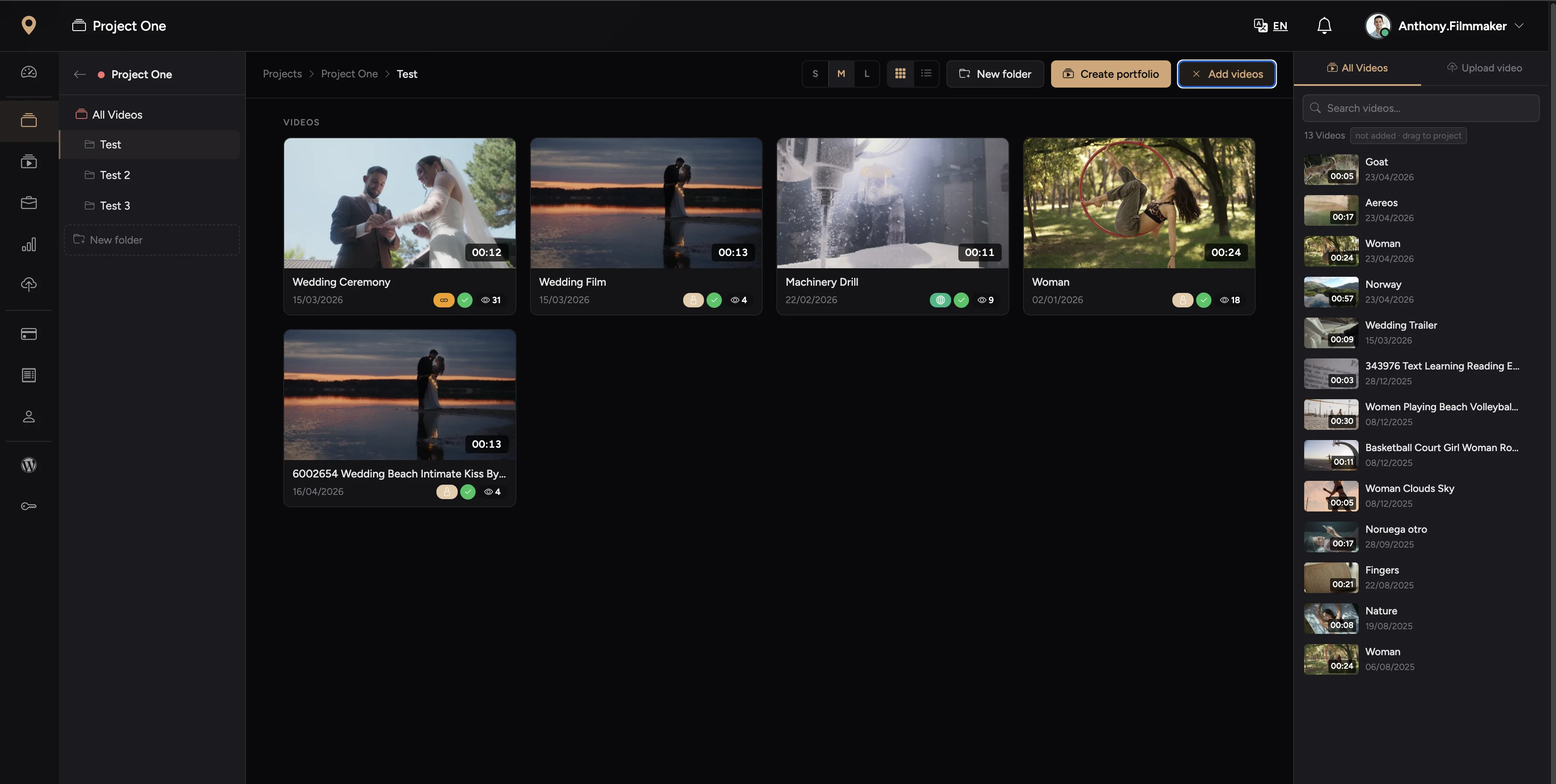Open the invoices list icon in sidebar
This screenshot has height=784, width=1556.
(x=28, y=375)
